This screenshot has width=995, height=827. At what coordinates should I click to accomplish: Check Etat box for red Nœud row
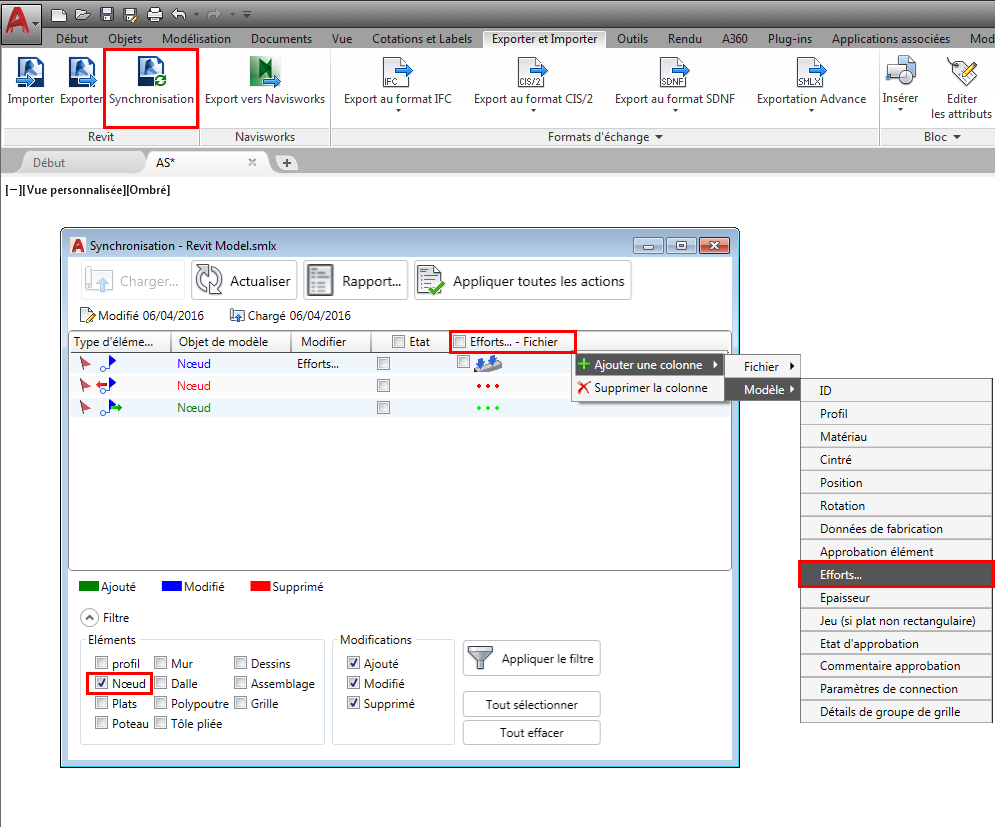(383, 385)
